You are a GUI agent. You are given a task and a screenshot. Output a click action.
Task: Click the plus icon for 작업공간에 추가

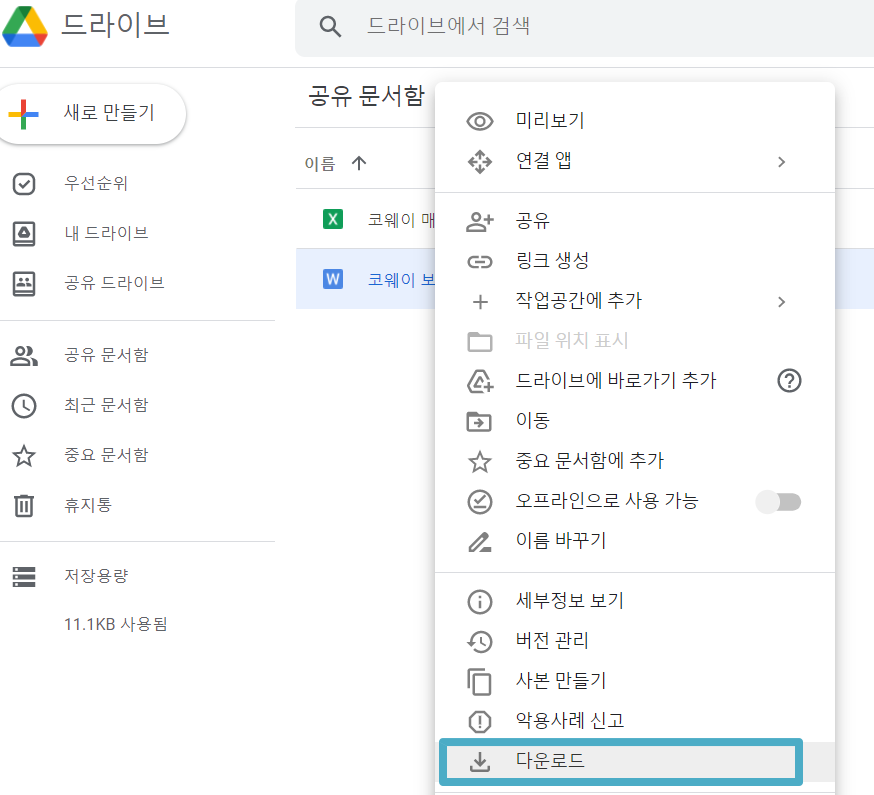click(x=480, y=302)
